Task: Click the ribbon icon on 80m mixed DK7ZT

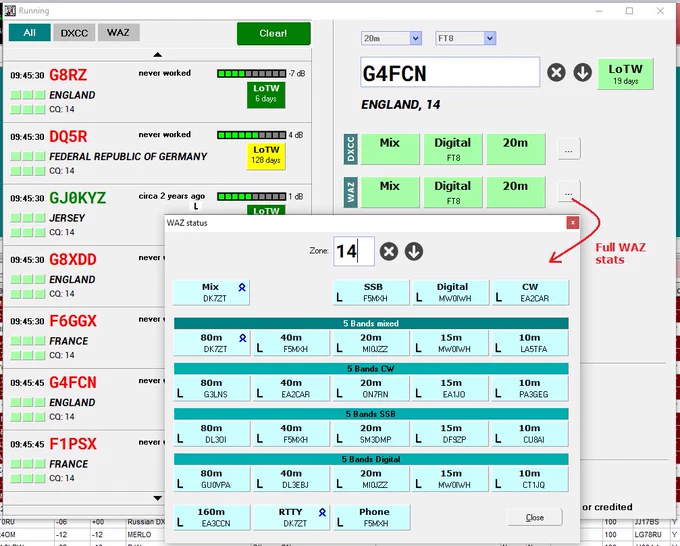Action: [242, 338]
